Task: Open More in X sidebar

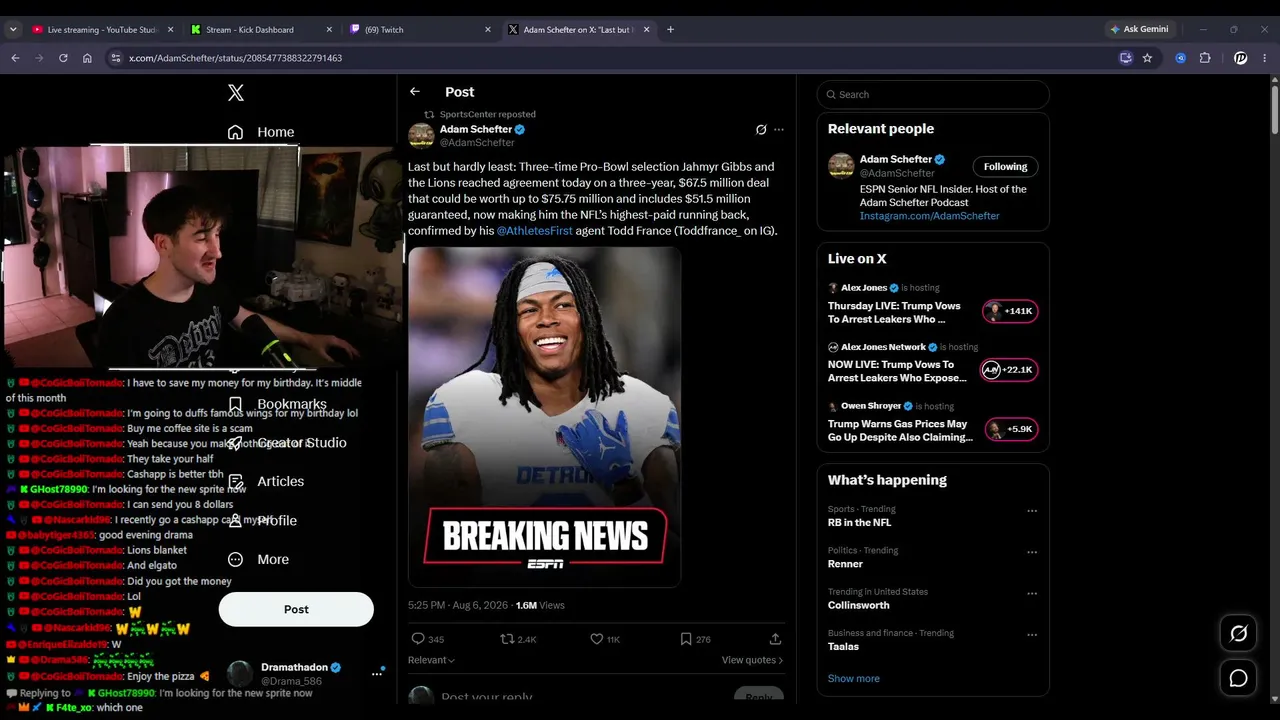Action: (x=258, y=559)
